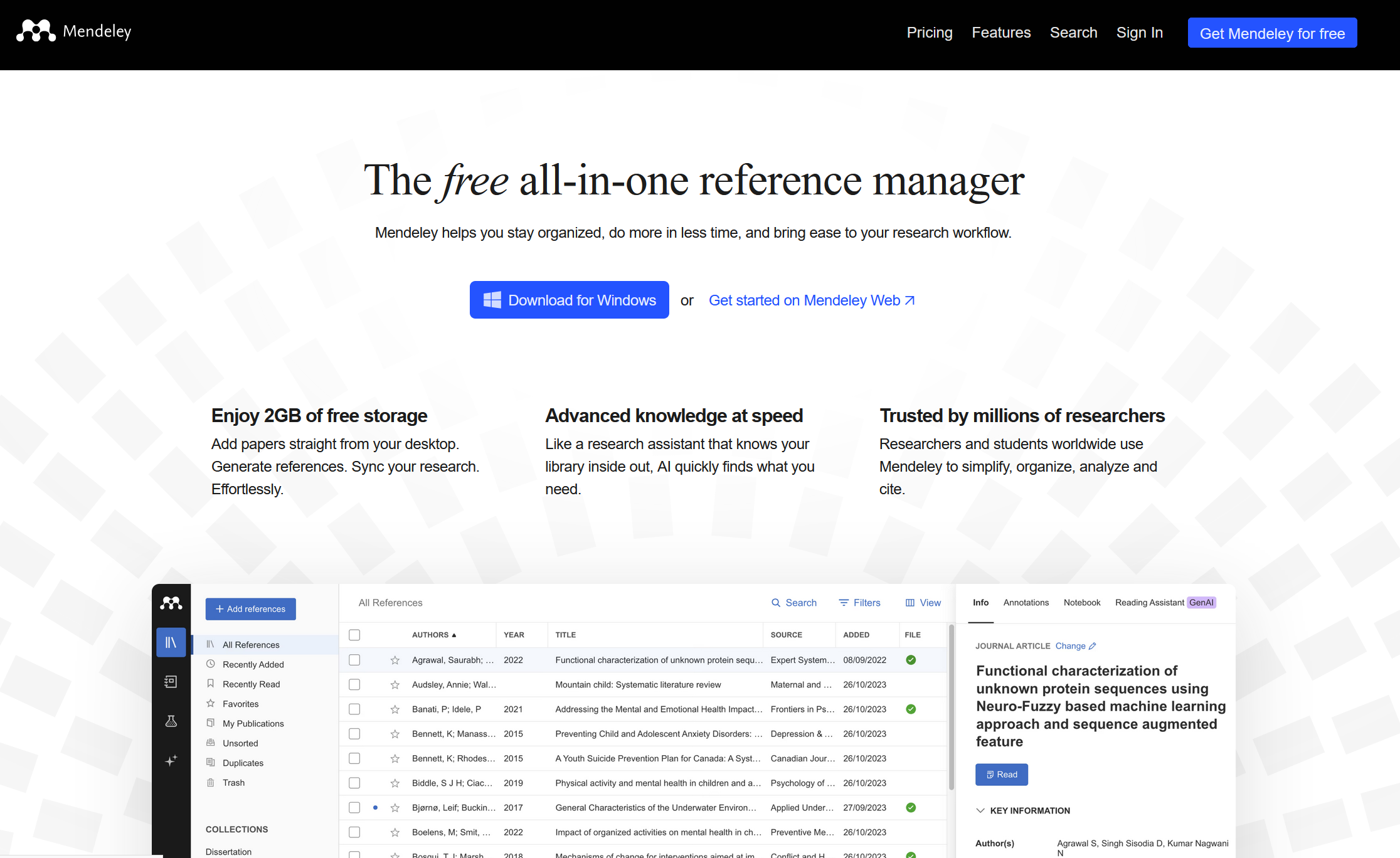Follow Get started on Mendeley Web link
Screen dimensions: 1400x858
(x=811, y=300)
